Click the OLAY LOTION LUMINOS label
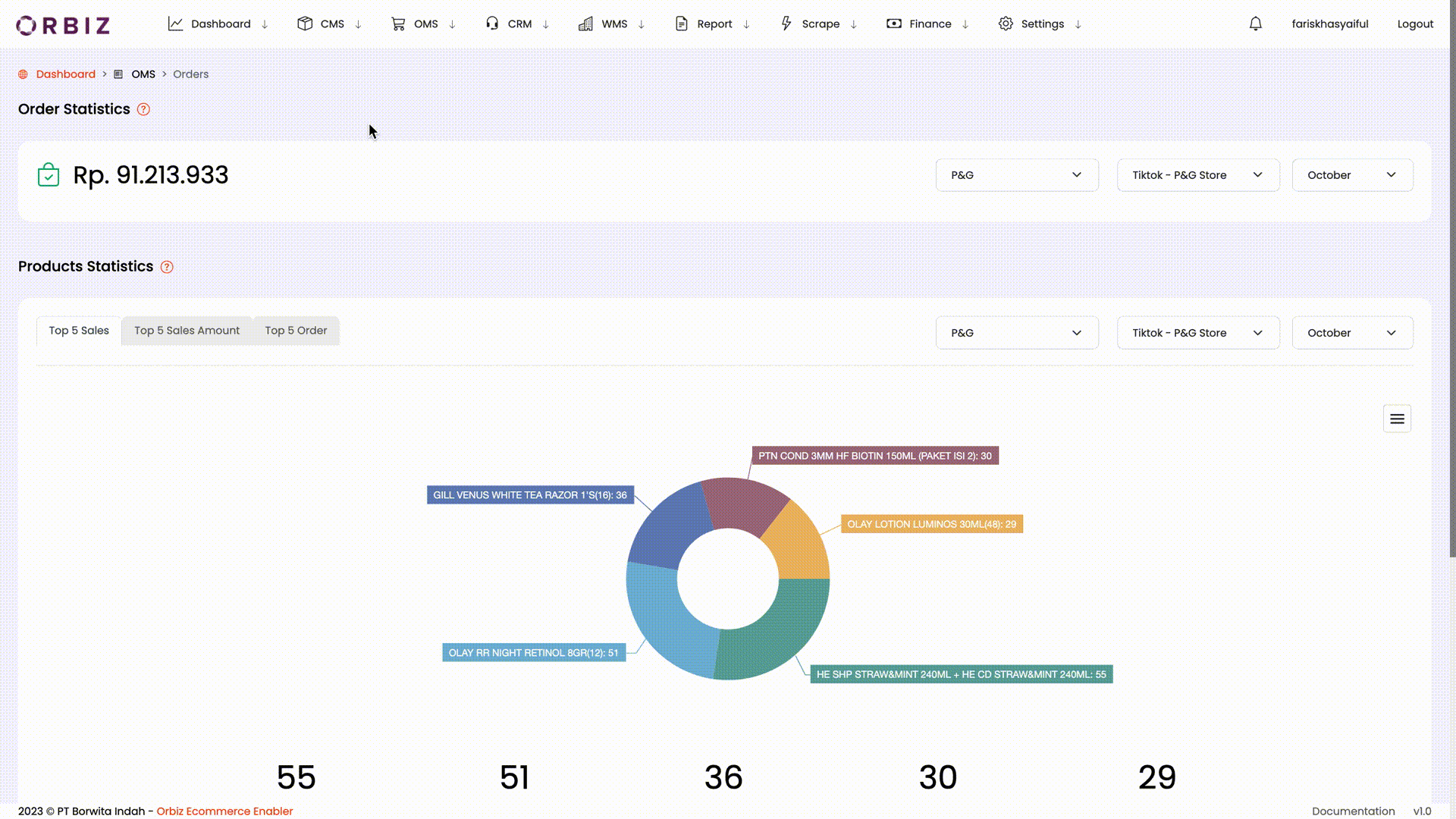 [931, 524]
